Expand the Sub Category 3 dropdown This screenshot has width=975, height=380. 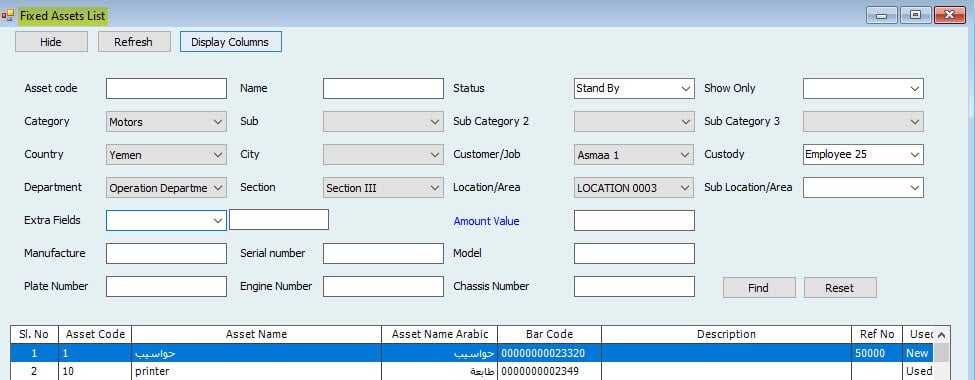(x=863, y=121)
